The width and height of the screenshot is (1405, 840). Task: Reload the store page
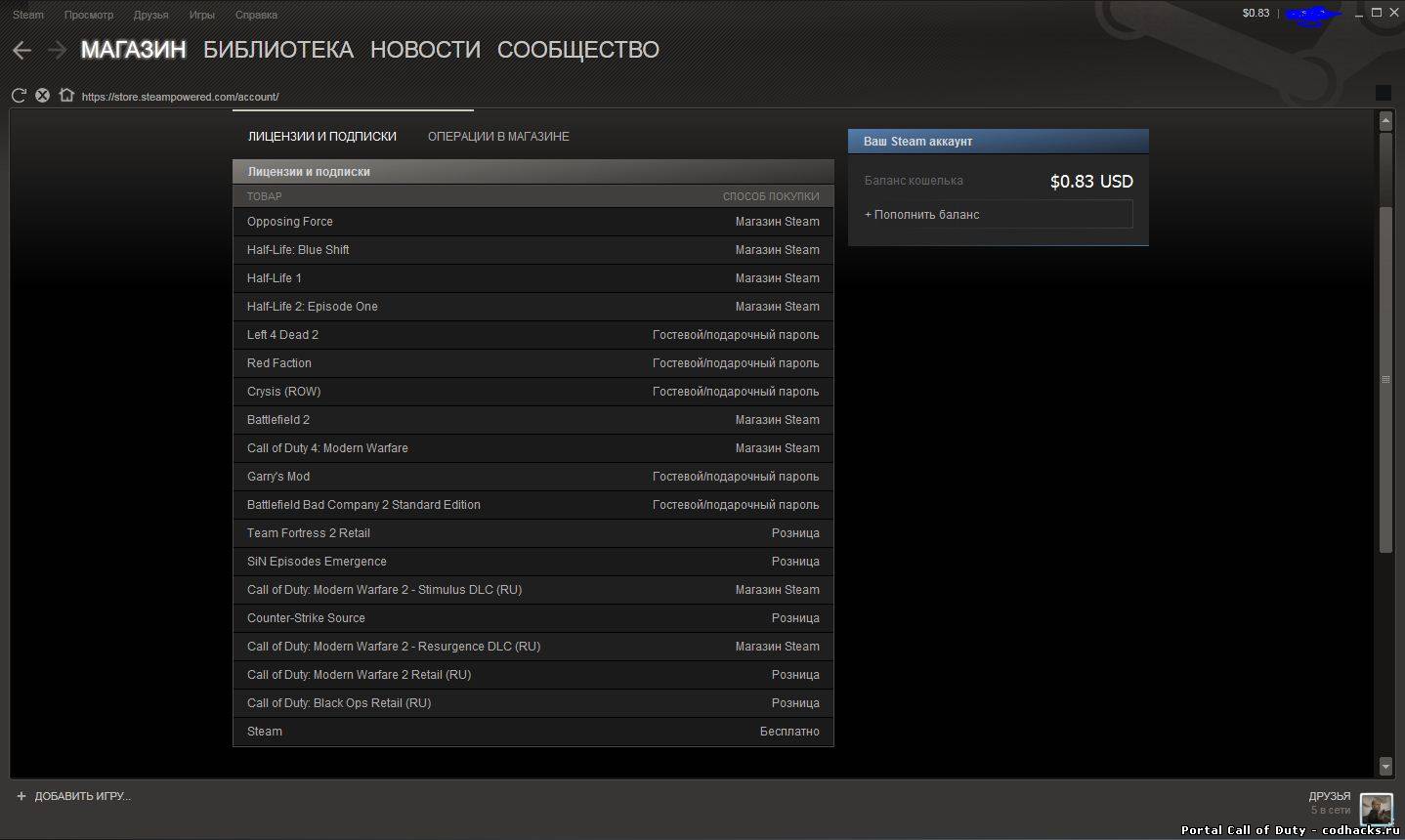coord(19,96)
